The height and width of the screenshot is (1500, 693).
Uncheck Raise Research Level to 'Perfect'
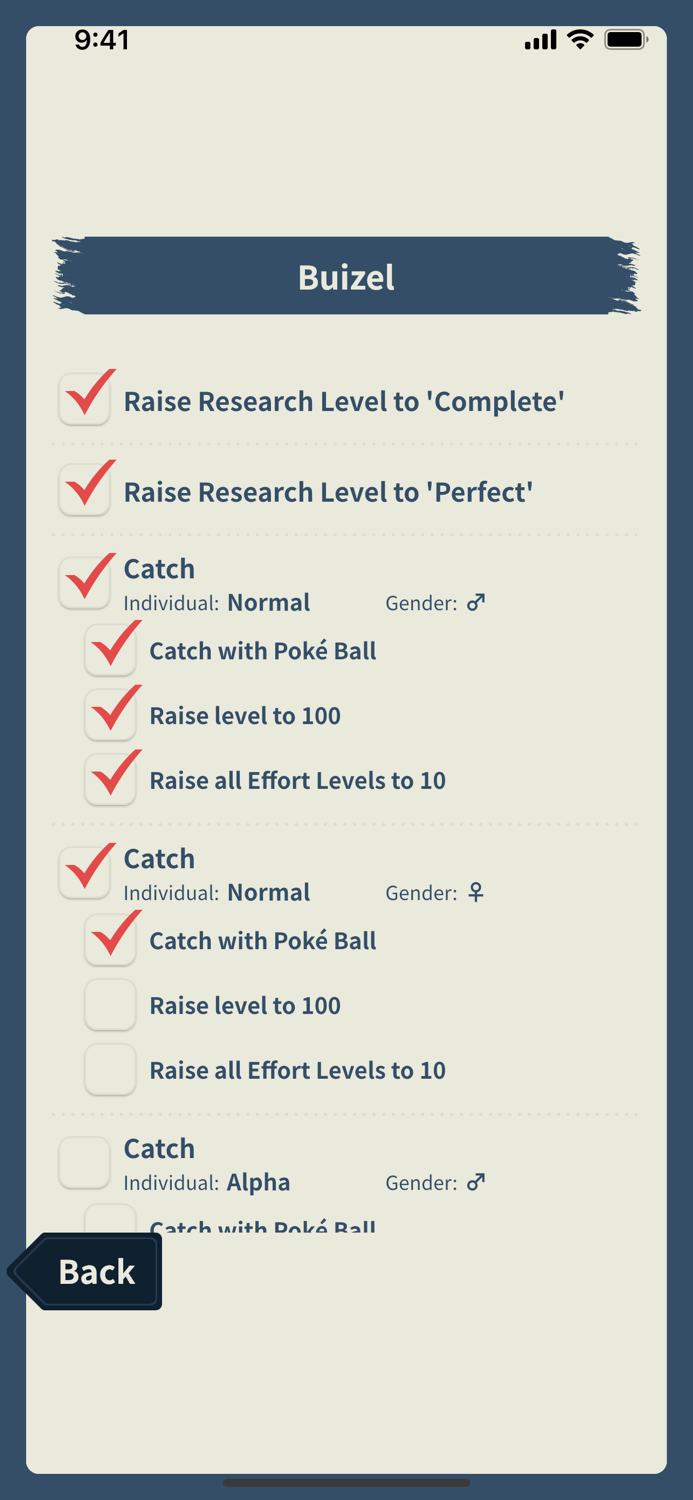[x=85, y=490]
